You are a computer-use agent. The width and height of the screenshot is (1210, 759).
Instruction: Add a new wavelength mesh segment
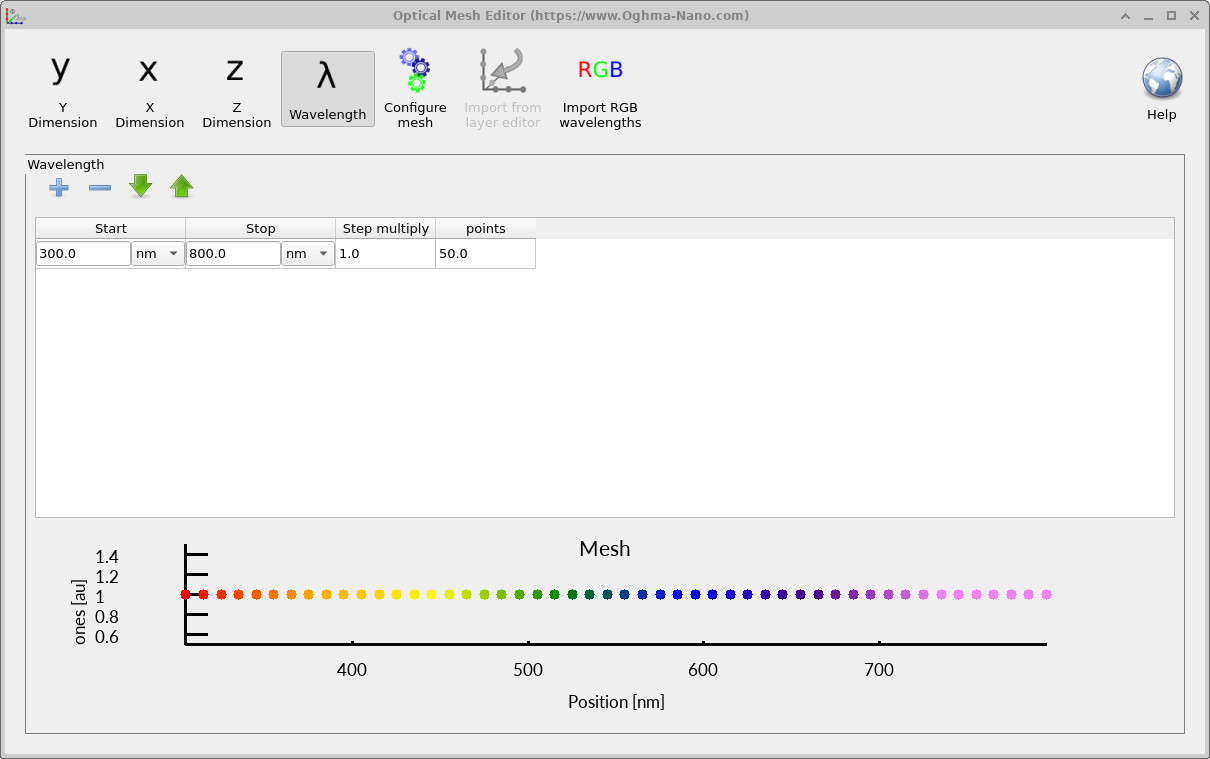pos(58,187)
